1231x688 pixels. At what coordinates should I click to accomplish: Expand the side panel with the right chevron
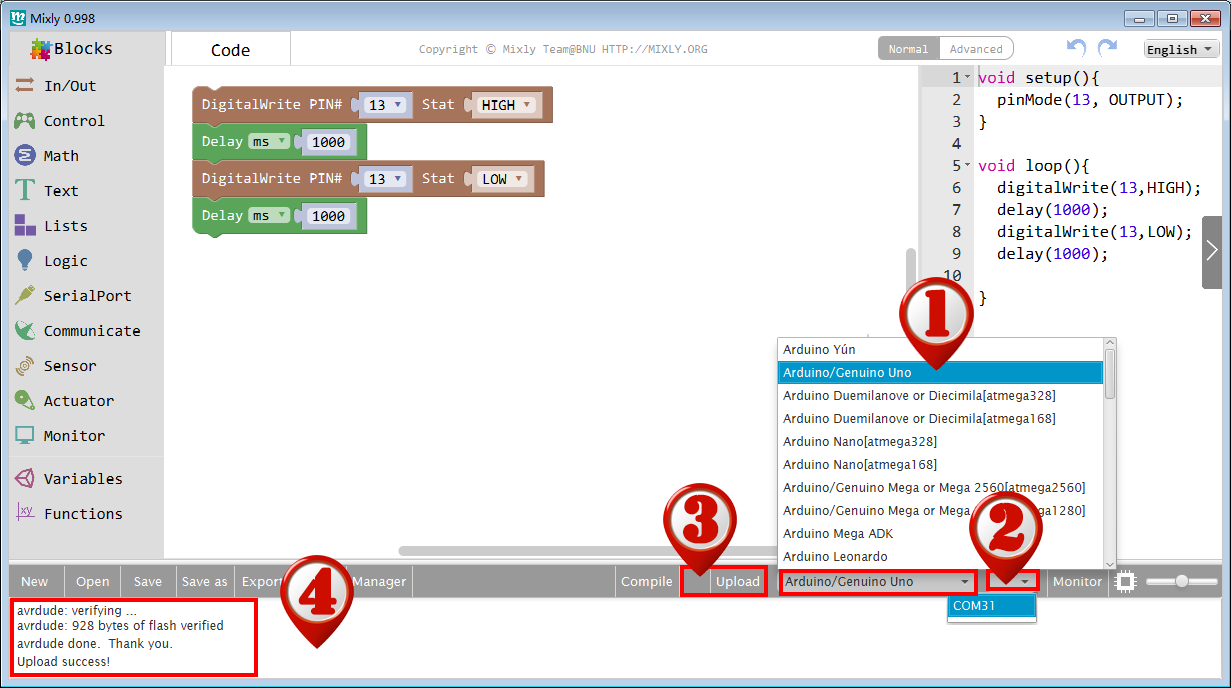tap(1212, 252)
